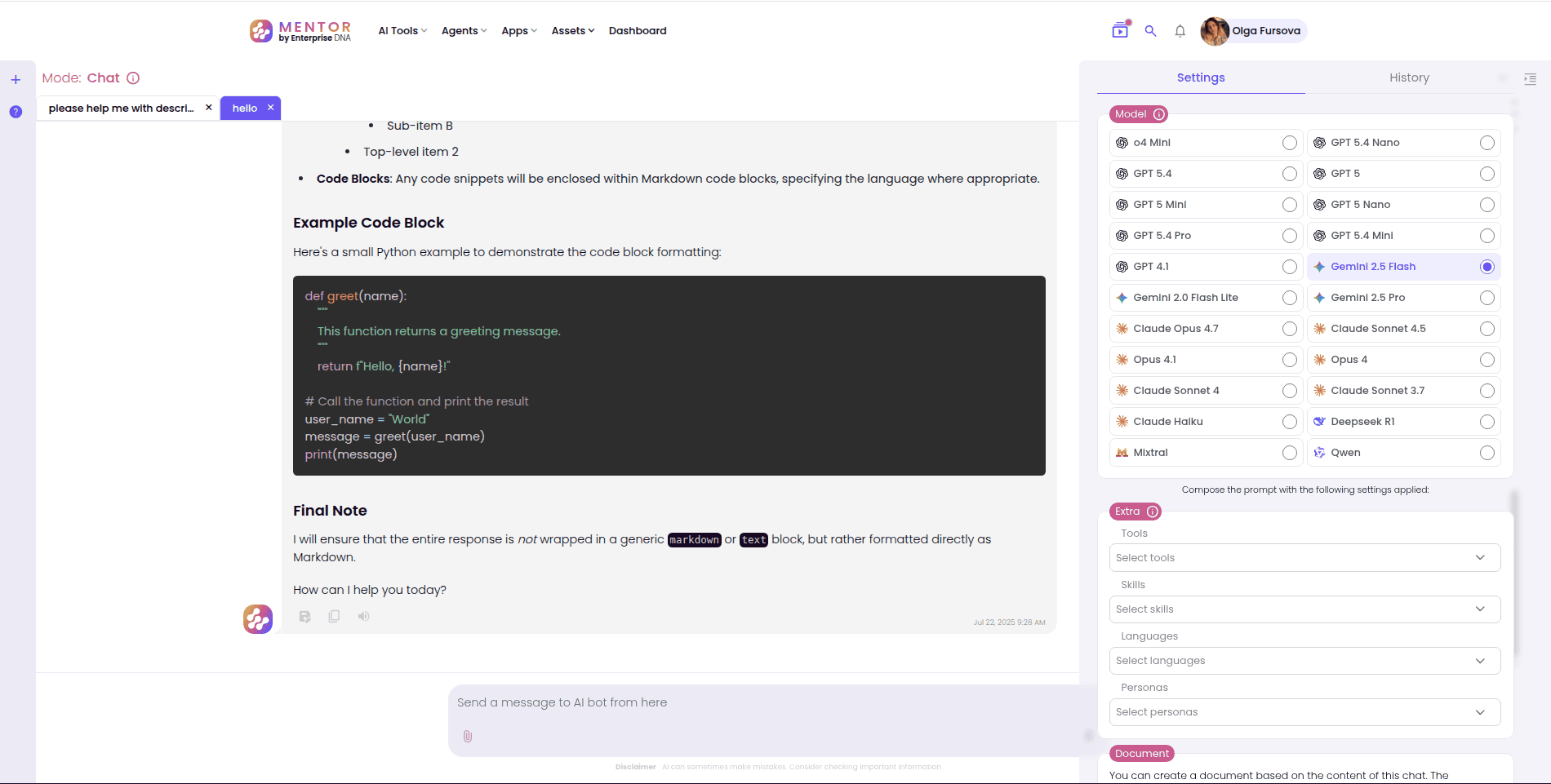Open the notifications bell
Screen dimensions: 1551x784
click(1180, 31)
